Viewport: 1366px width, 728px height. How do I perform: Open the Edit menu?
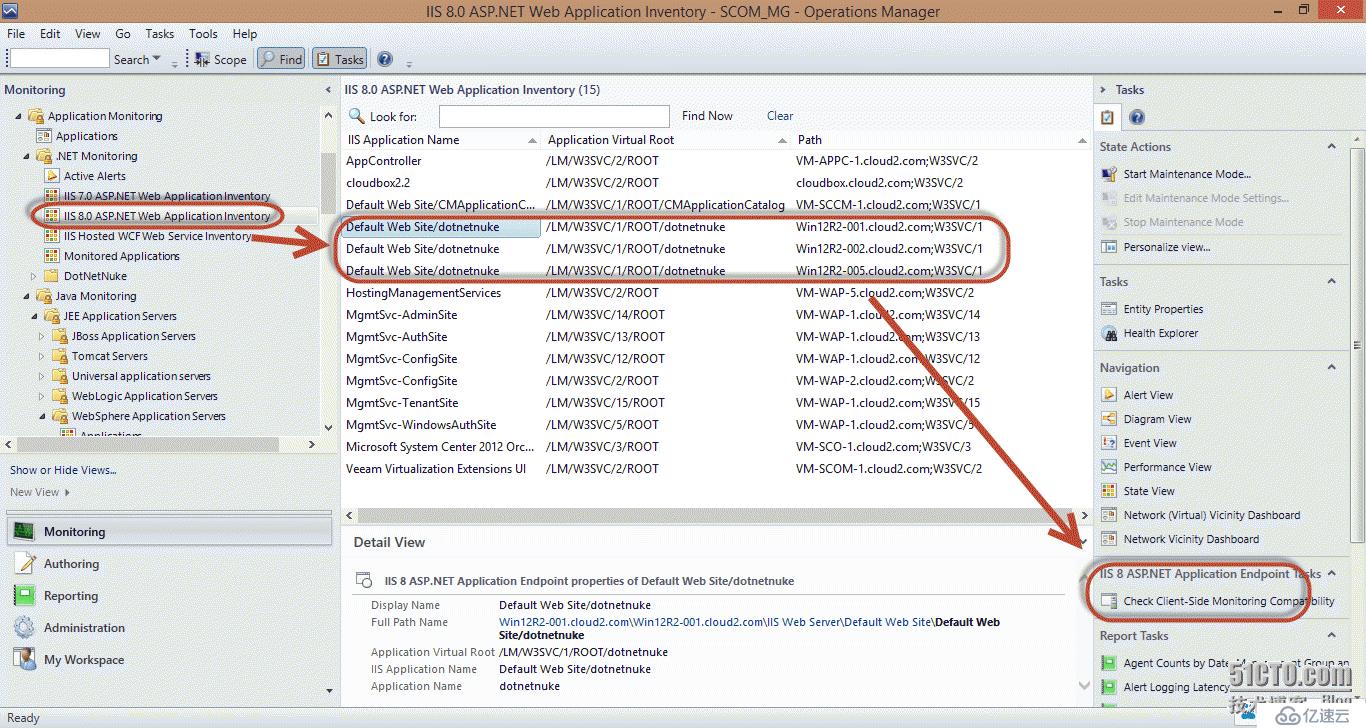pos(50,33)
